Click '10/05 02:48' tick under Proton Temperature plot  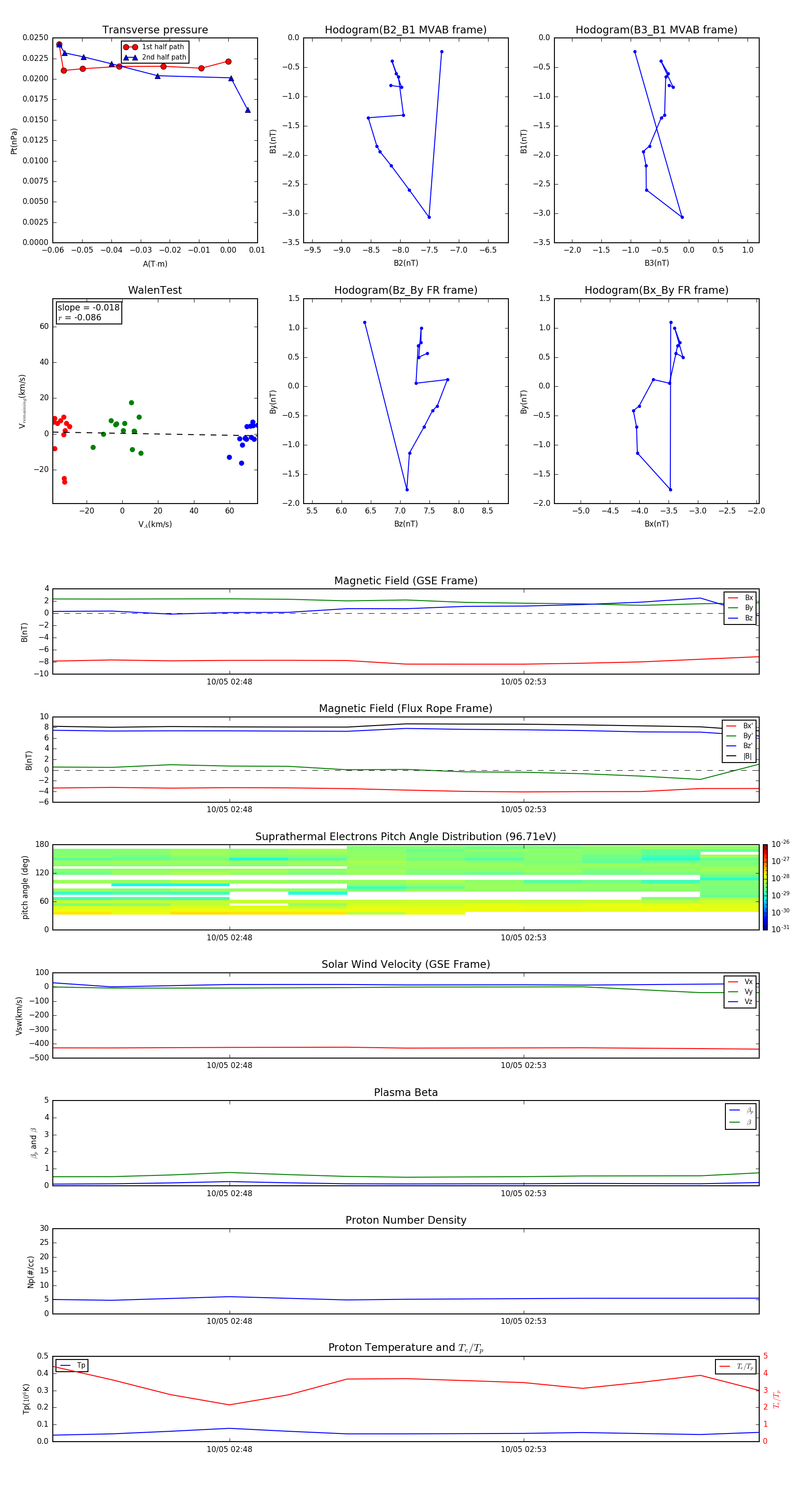point(230,1449)
